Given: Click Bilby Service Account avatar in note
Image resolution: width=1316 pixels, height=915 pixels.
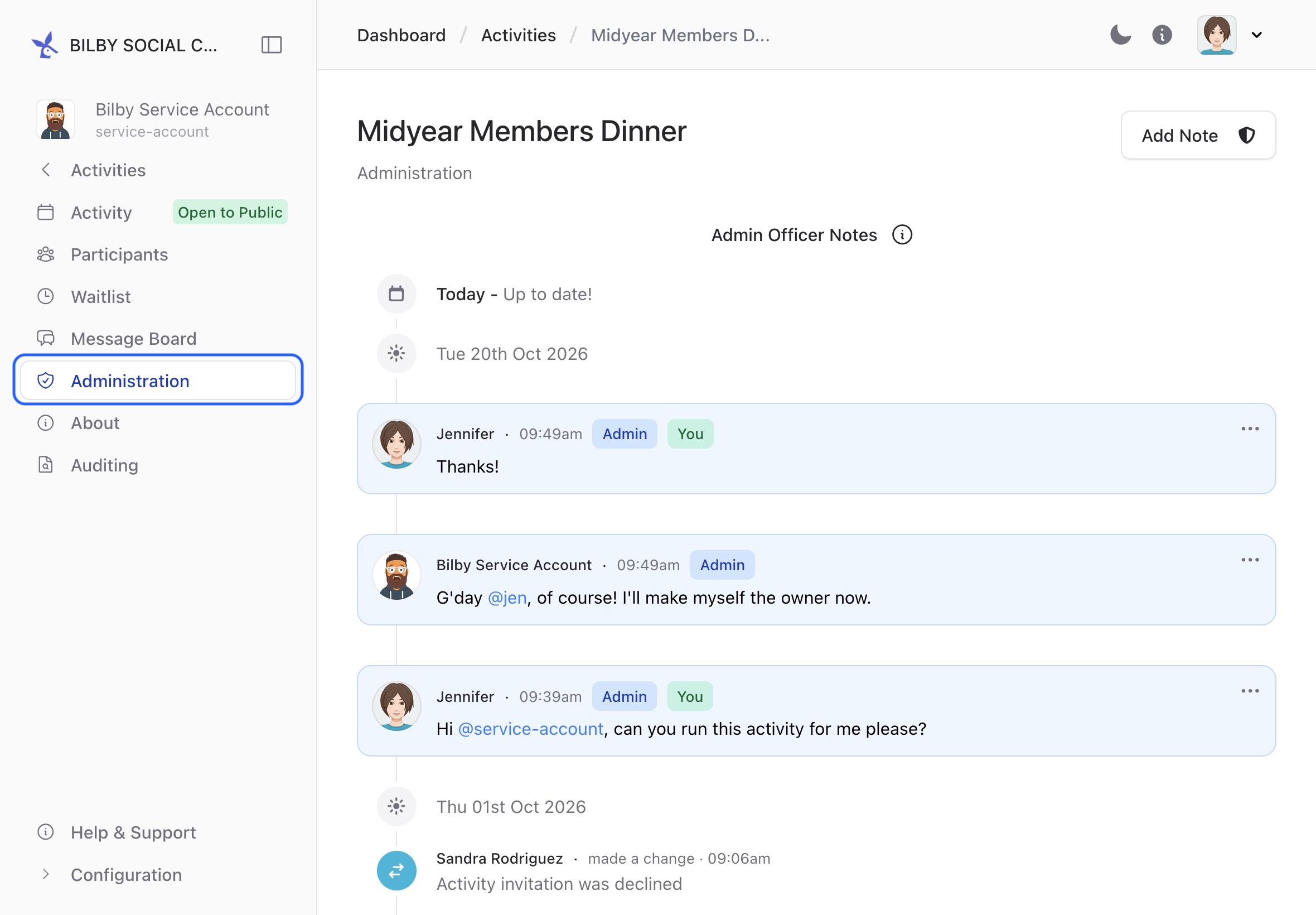Looking at the screenshot, I should [x=396, y=575].
